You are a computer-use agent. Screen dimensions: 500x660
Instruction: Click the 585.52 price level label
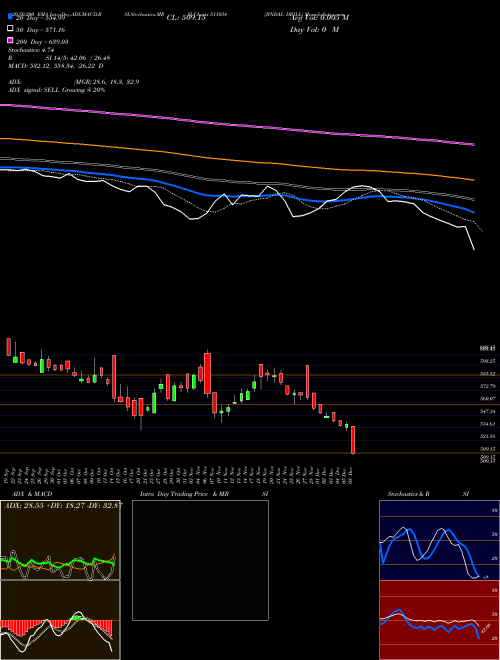[487, 373]
